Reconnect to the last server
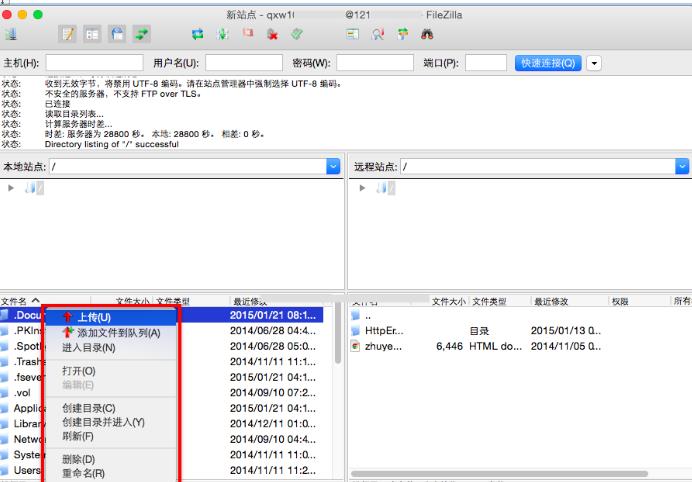 [x=297, y=34]
